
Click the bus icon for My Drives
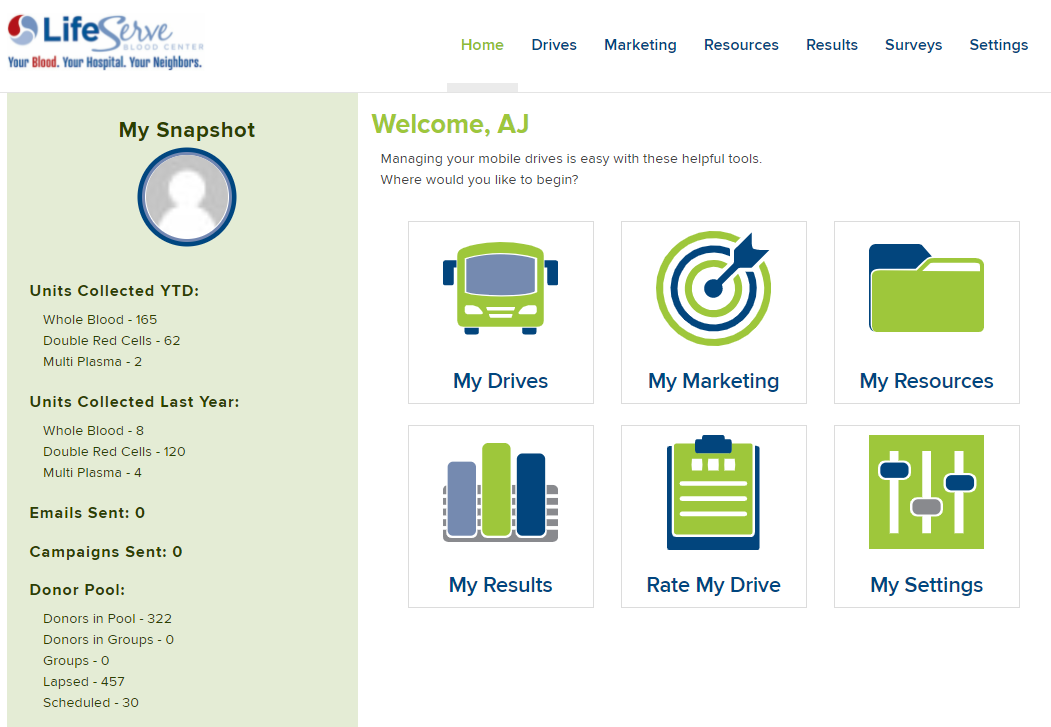click(500, 286)
